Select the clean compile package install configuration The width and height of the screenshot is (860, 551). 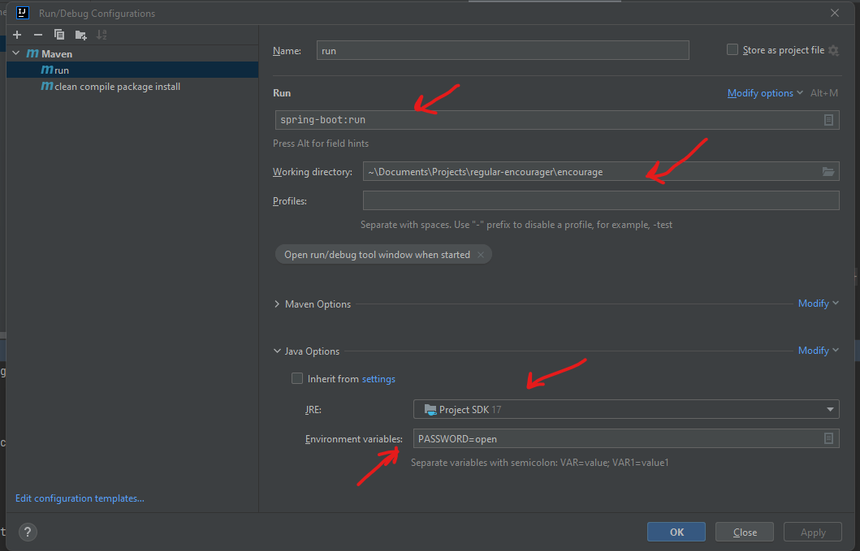[x=116, y=87]
